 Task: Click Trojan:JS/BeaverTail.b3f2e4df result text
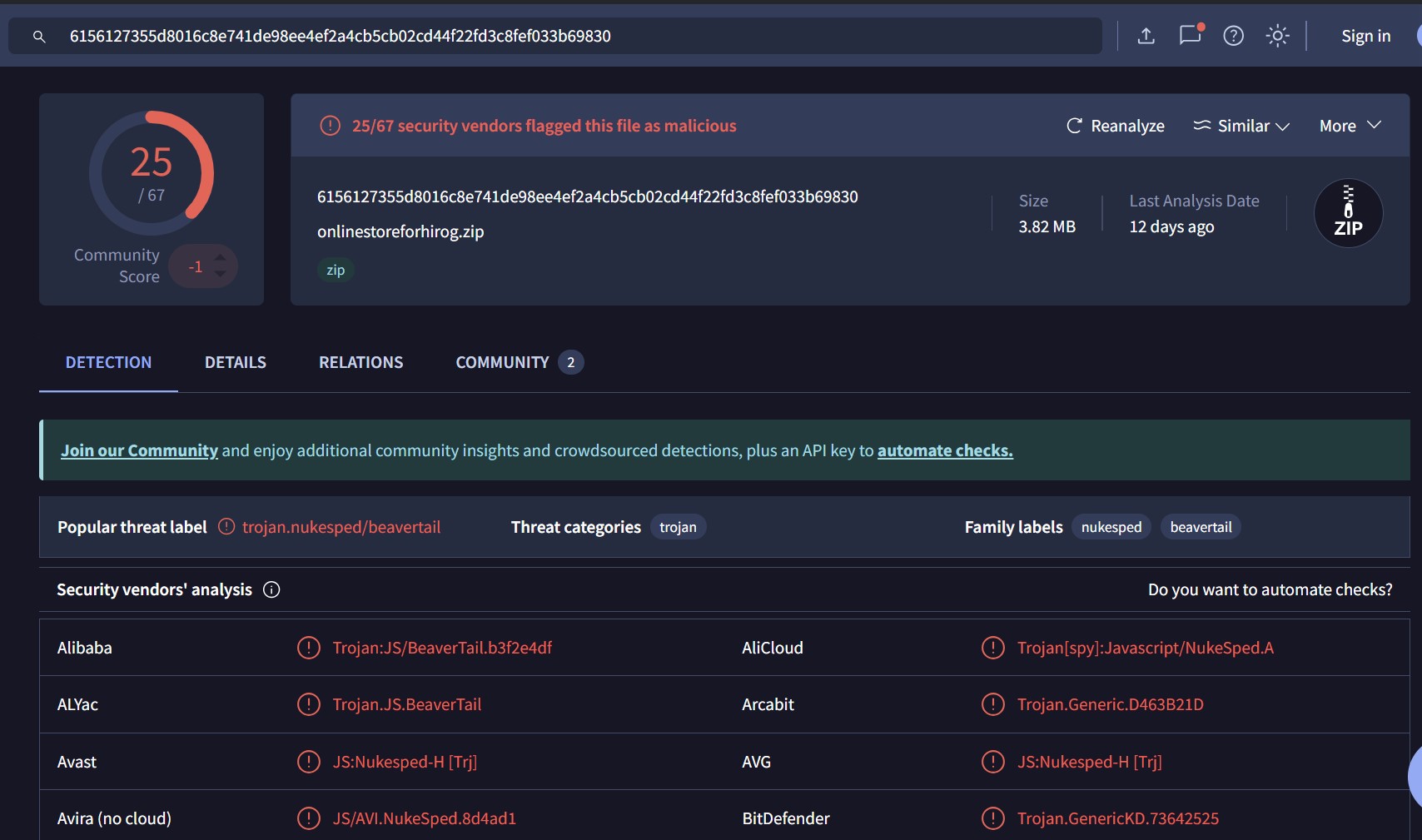442,648
